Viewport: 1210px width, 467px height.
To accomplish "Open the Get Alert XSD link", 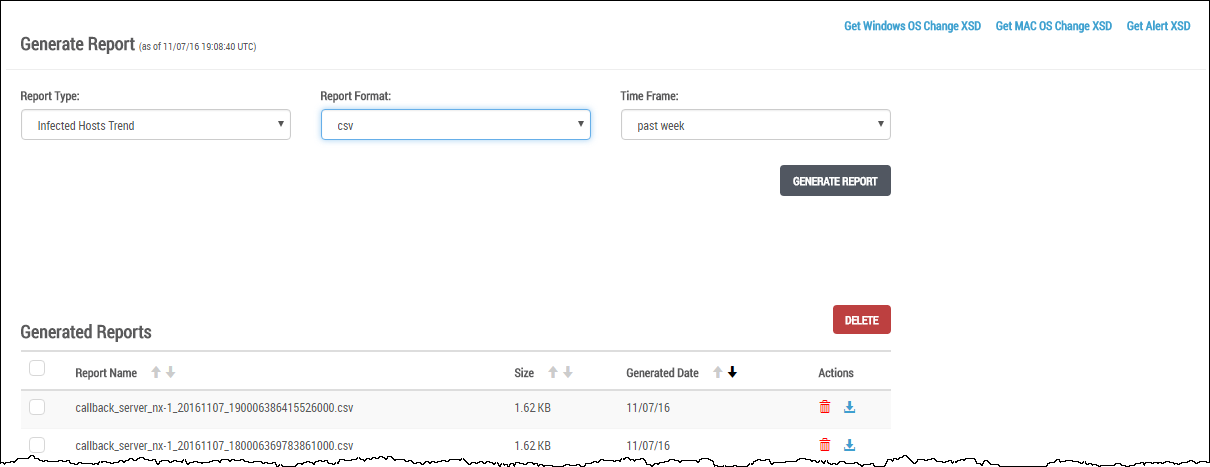I will (1158, 26).
